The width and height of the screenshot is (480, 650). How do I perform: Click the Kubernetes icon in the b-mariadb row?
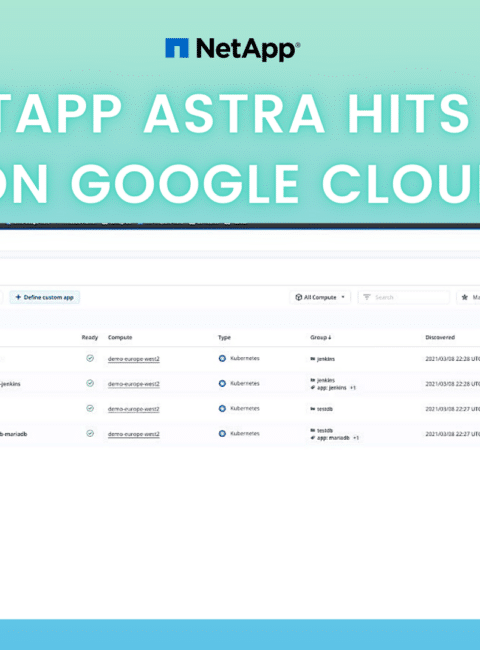[x=222, y=434]
